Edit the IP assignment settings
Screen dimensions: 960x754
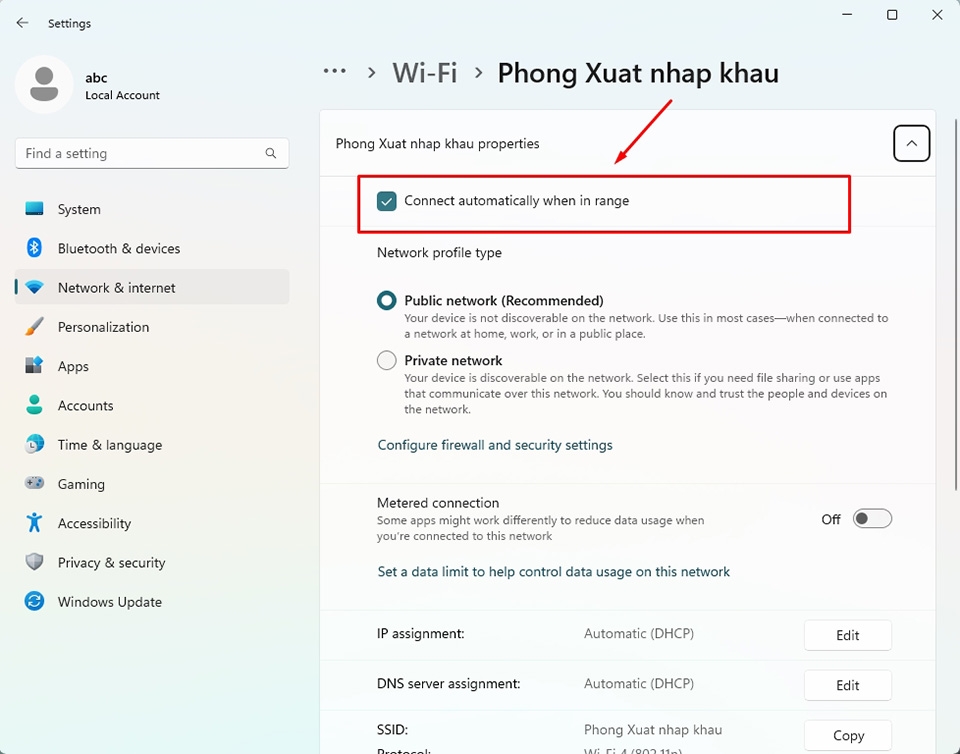tap(847, 635)
